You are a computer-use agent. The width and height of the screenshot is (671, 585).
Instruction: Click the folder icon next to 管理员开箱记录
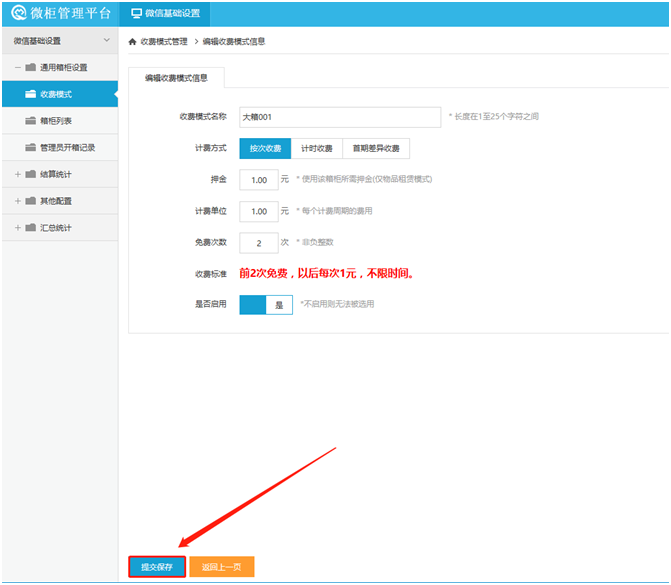point(31,148)
